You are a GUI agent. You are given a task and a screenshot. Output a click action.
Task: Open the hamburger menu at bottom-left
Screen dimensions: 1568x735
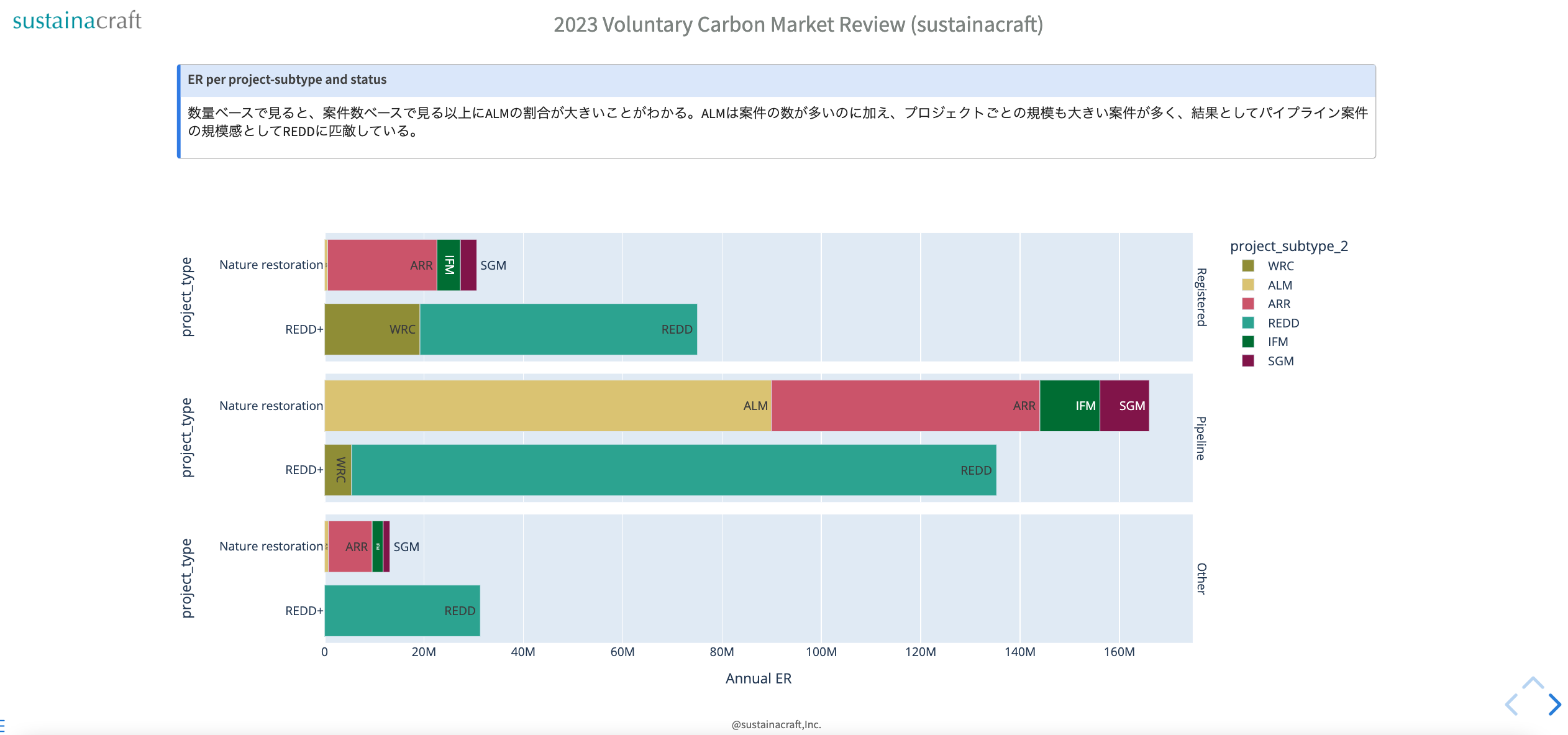[x=2, y=725]
